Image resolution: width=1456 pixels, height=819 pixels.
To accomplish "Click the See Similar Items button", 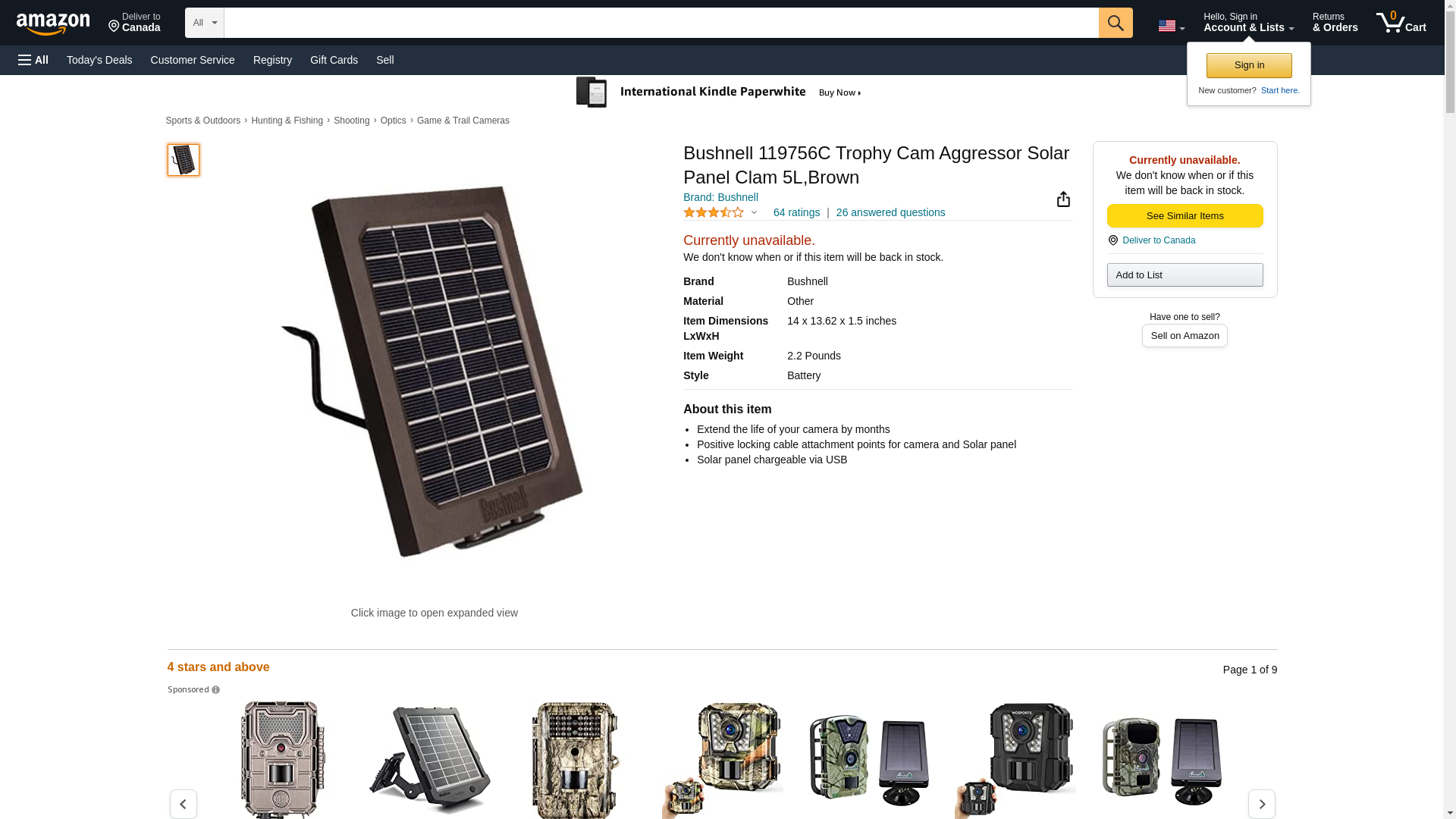I will (1185, 216).
